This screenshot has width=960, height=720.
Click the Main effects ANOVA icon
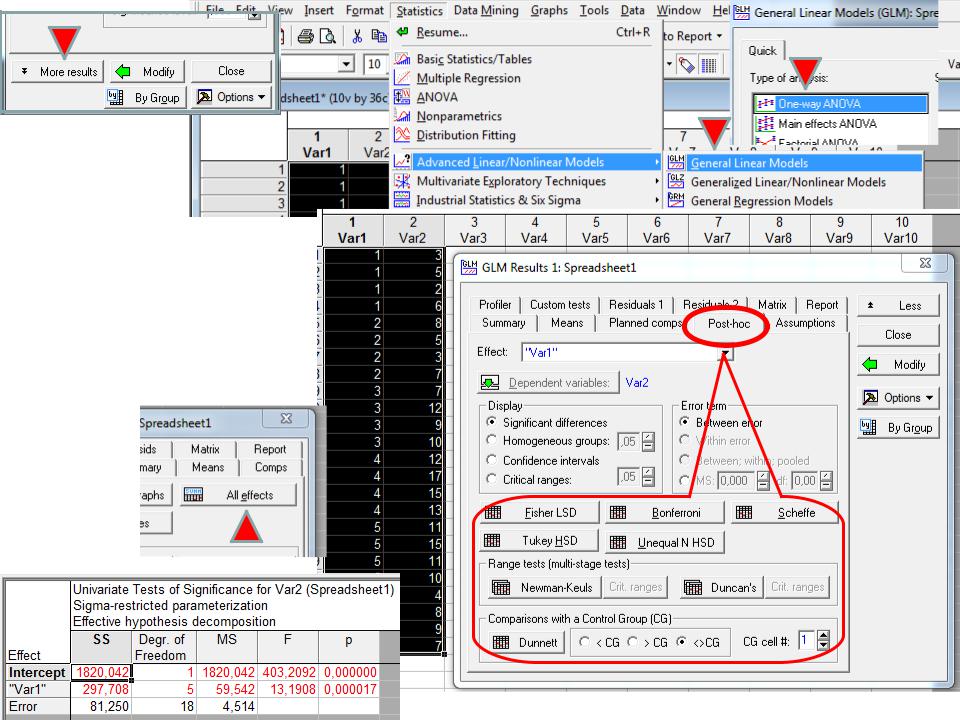coord(765,124)
